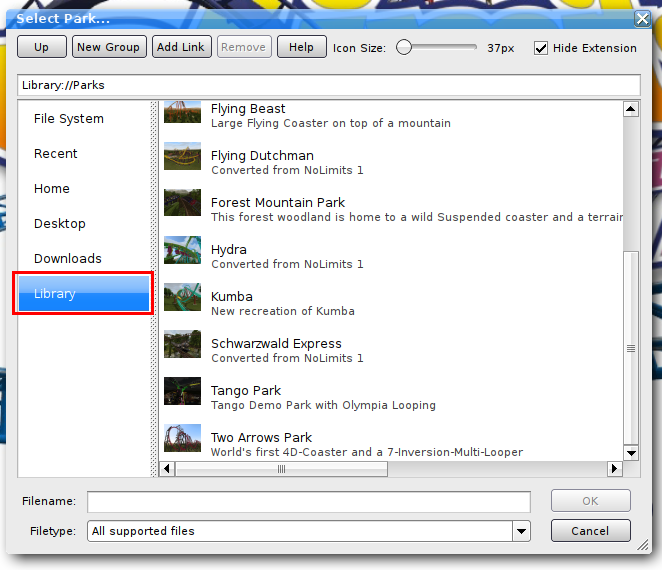The image size is (662, 570).
Task: Cancel the park selection
Action: pyautogui.click(x=590, y=531)
